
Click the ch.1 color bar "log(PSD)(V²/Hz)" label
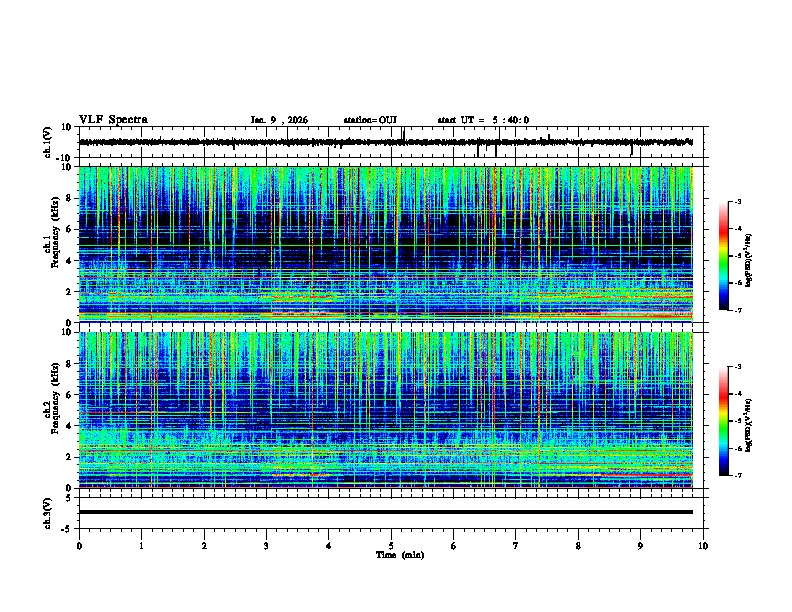point(749,260)
